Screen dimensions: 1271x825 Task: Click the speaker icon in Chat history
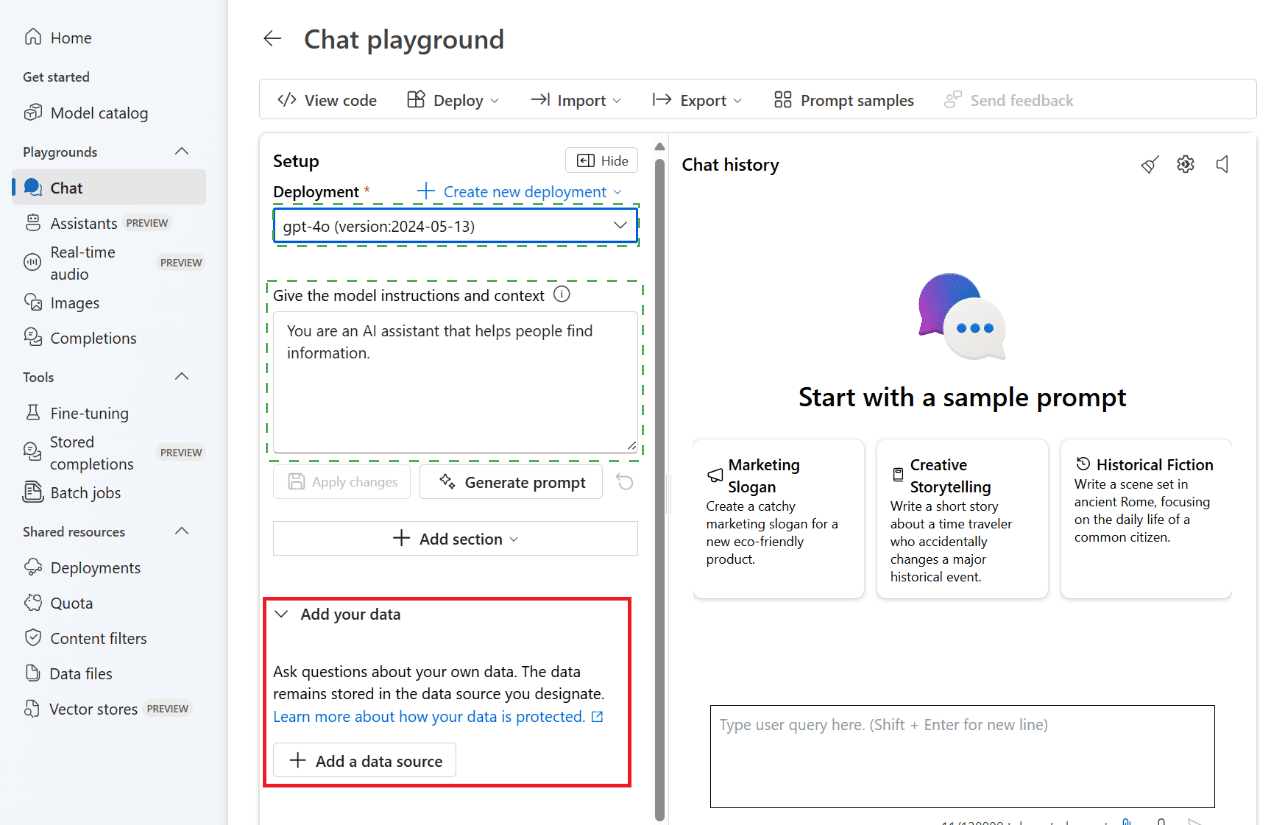[x=1222, y=165]
